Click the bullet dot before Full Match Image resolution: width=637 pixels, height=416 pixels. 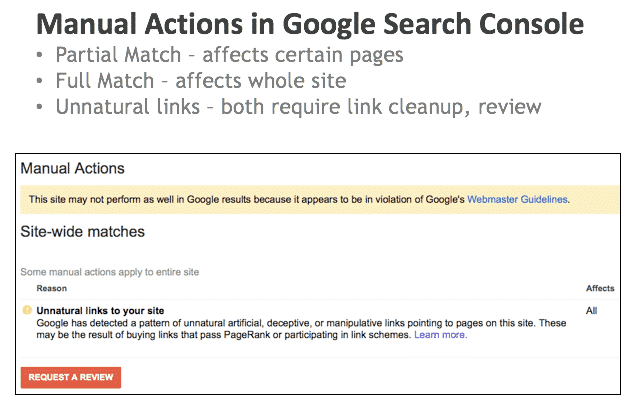coord(39,80)
